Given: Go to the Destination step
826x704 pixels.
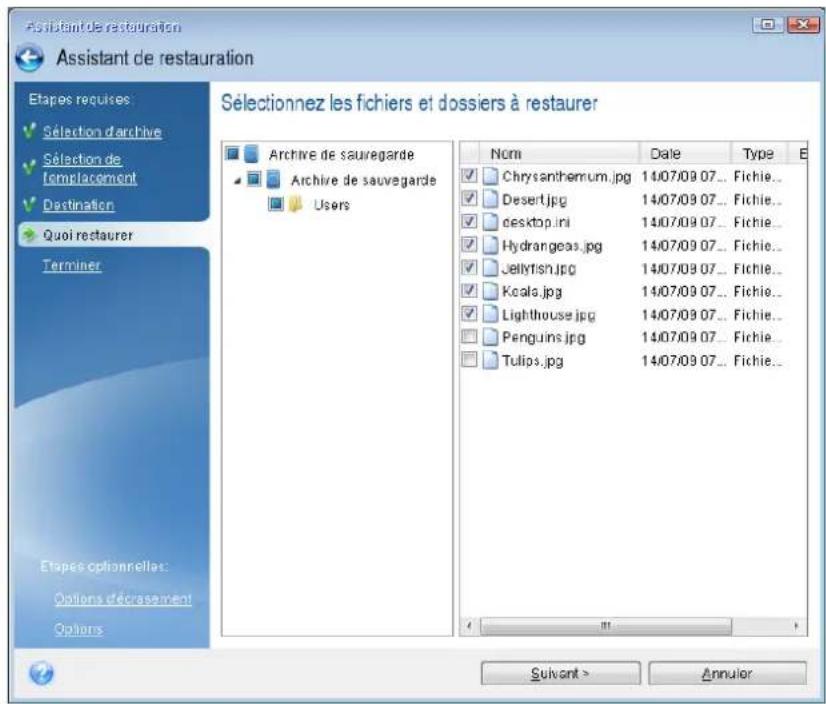Looking at the screenshot, I should point(78,205).
